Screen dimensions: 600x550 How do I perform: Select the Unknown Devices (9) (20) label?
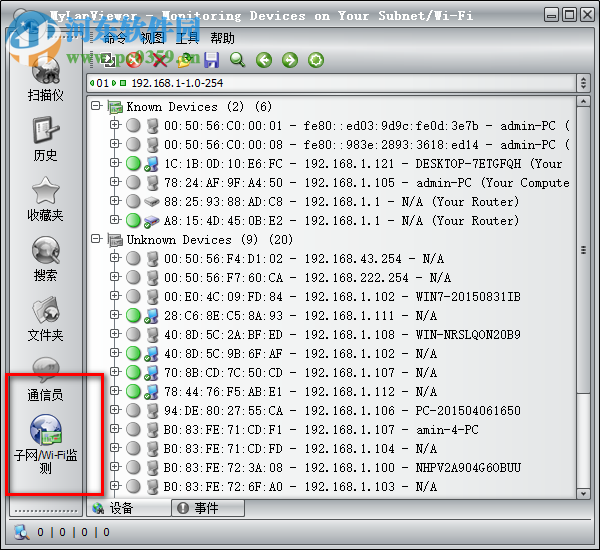tap(210, 240)
